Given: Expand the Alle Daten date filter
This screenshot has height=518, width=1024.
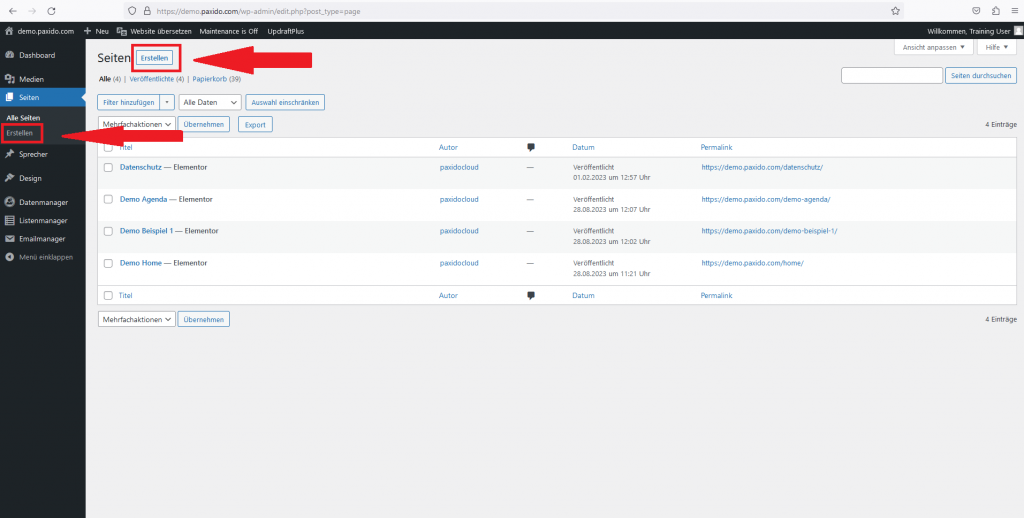Looking at the screenshot, I should click(x=210, y=102).
